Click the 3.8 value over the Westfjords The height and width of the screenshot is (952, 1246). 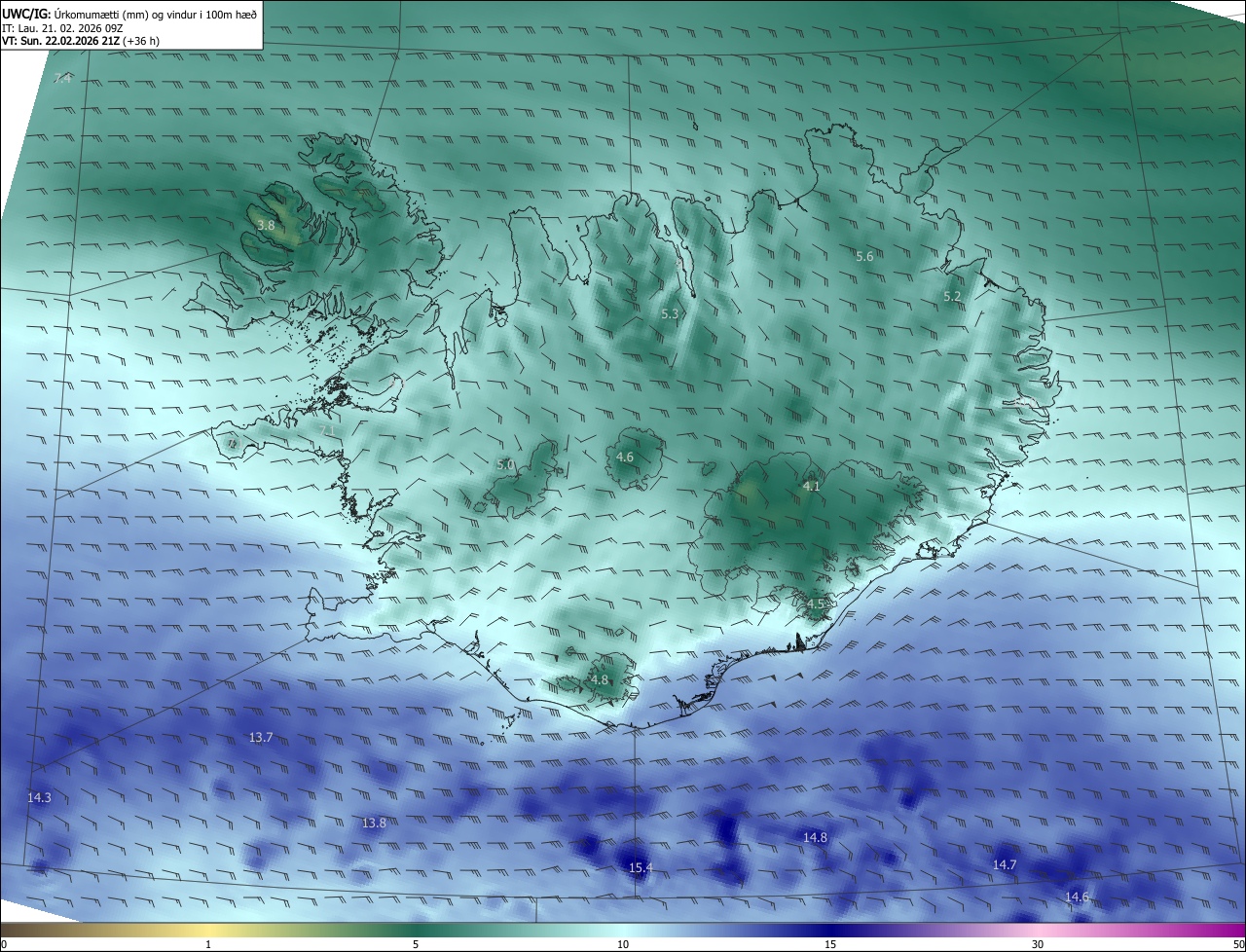coord(266,225)
